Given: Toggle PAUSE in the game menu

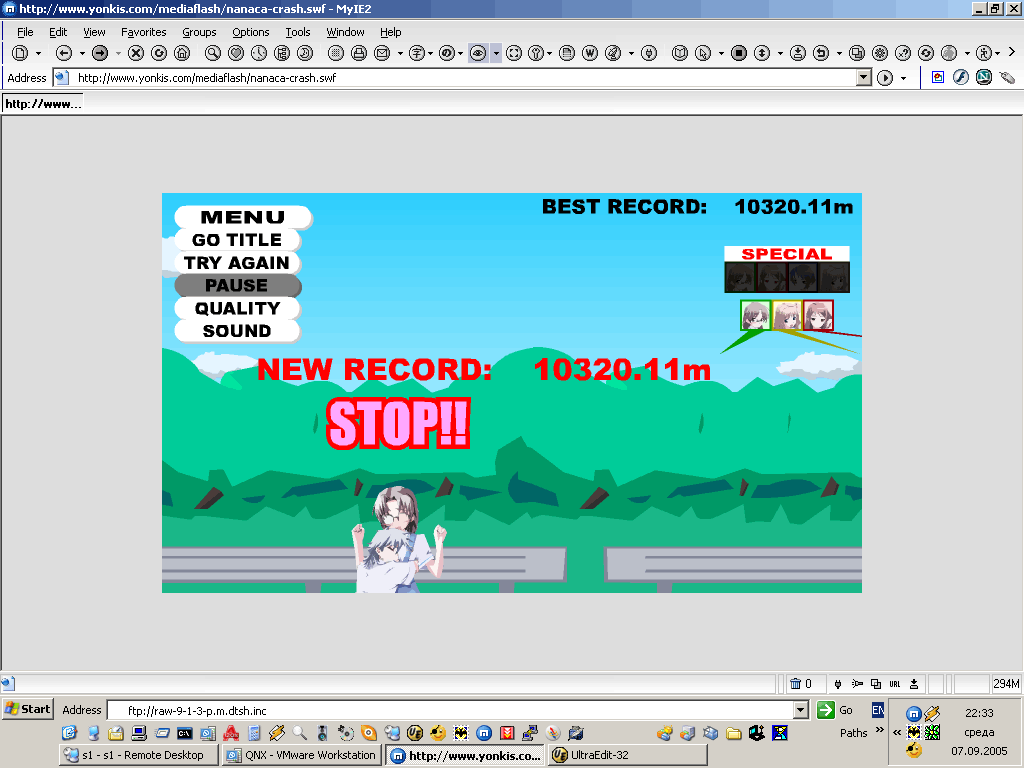Looking at the screenshot, I should pos(238,285).
